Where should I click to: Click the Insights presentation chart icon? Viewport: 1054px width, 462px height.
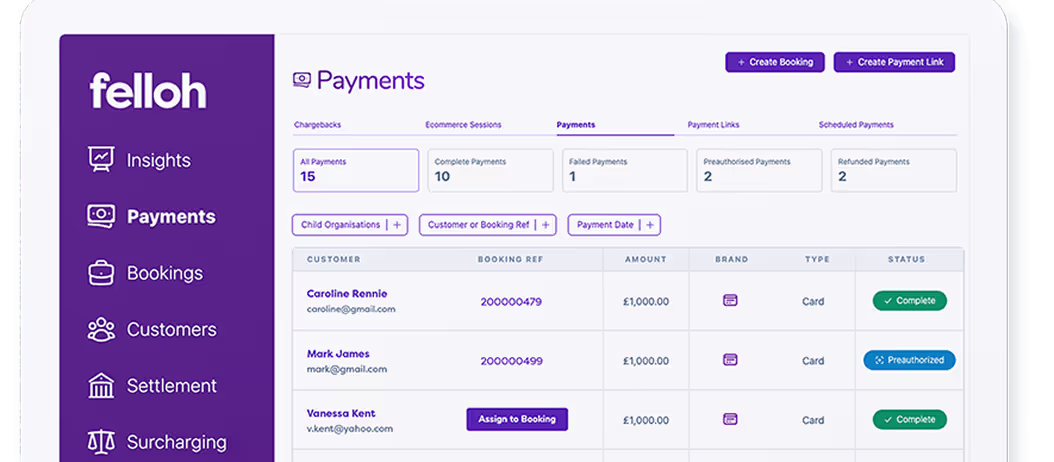(102, 159)
